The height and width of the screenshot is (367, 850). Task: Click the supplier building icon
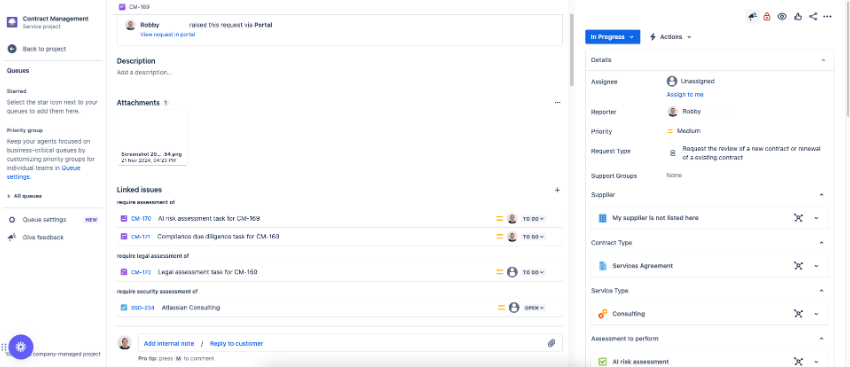point(602,218)
